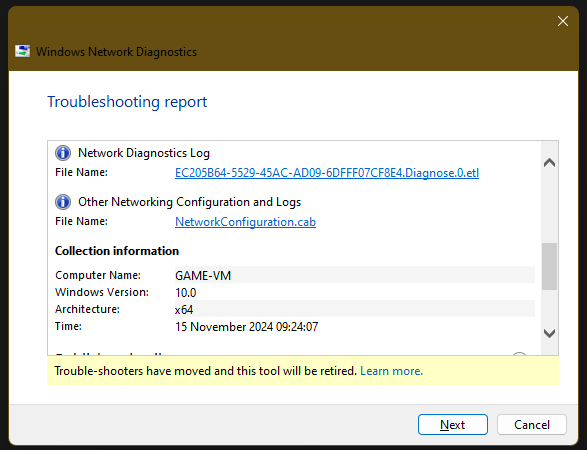Click the info icon beside Other Networking Configuration
Viewport: 587px width, 450px height.
click(x=63, y=202)
